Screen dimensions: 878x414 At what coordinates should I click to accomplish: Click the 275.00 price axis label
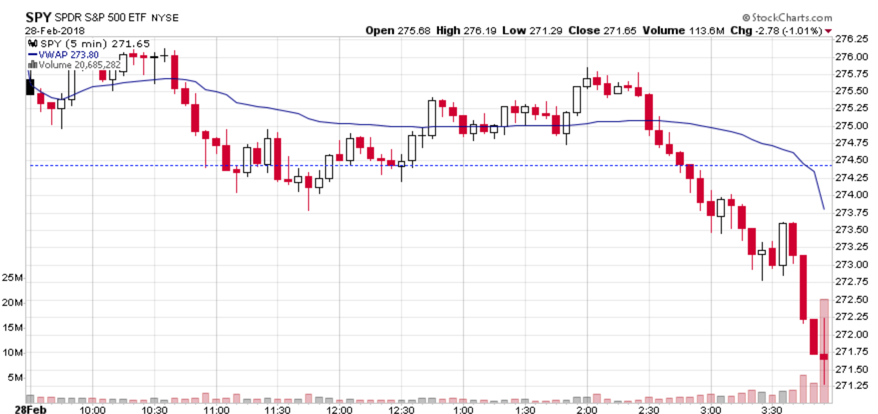pyautogui.click(x=849, y=126)
